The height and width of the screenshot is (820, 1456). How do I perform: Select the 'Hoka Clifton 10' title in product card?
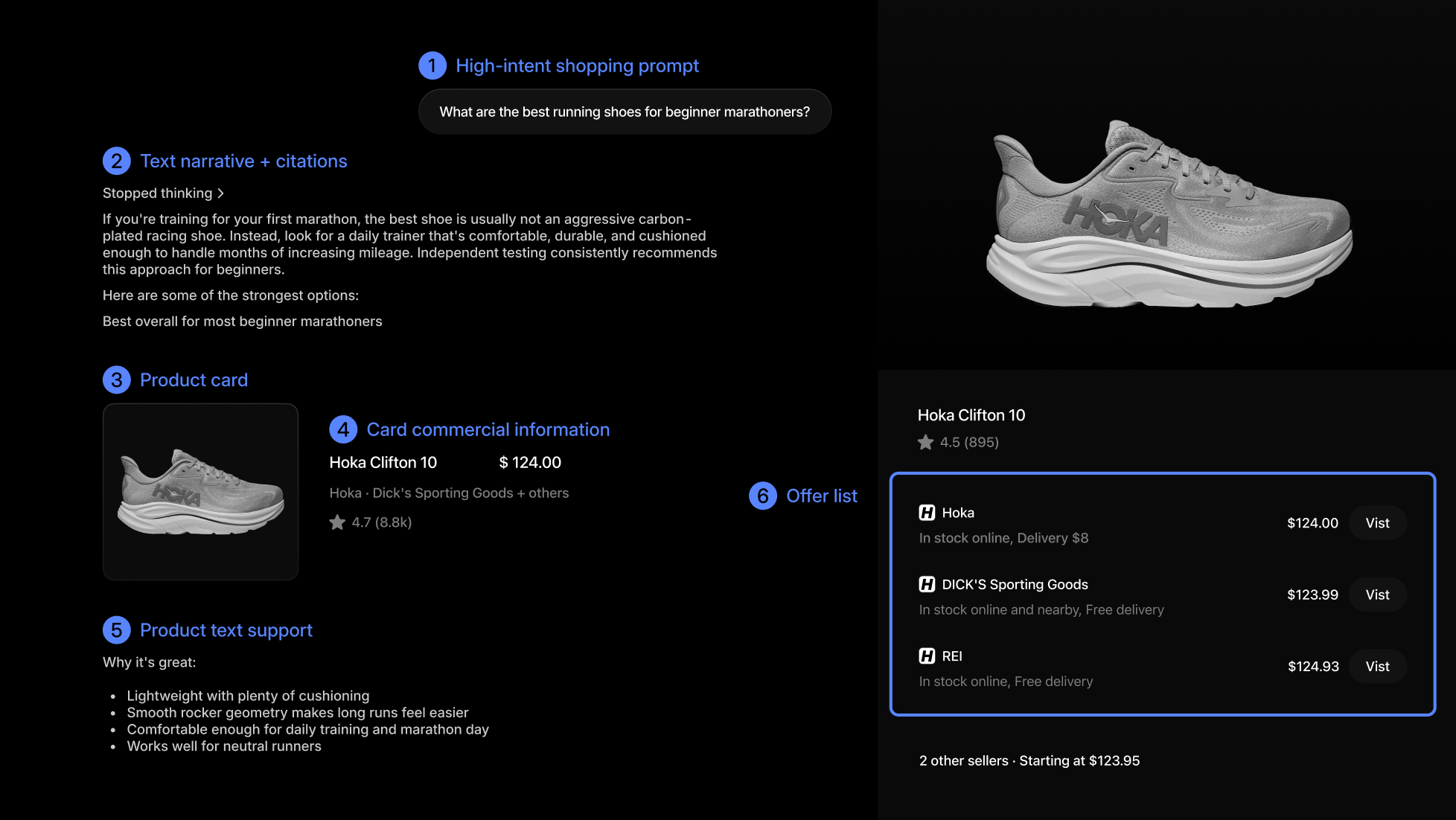[x=383, y=463]
